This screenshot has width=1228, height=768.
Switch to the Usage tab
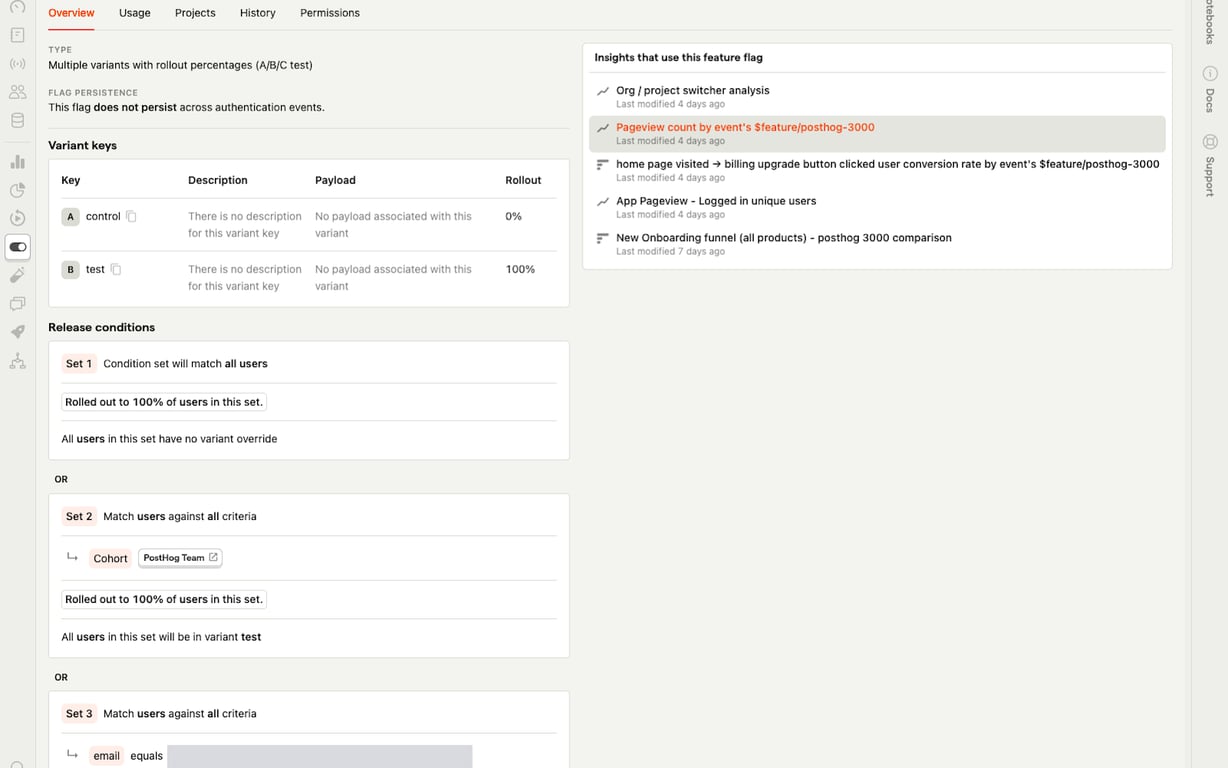[134, 13]
